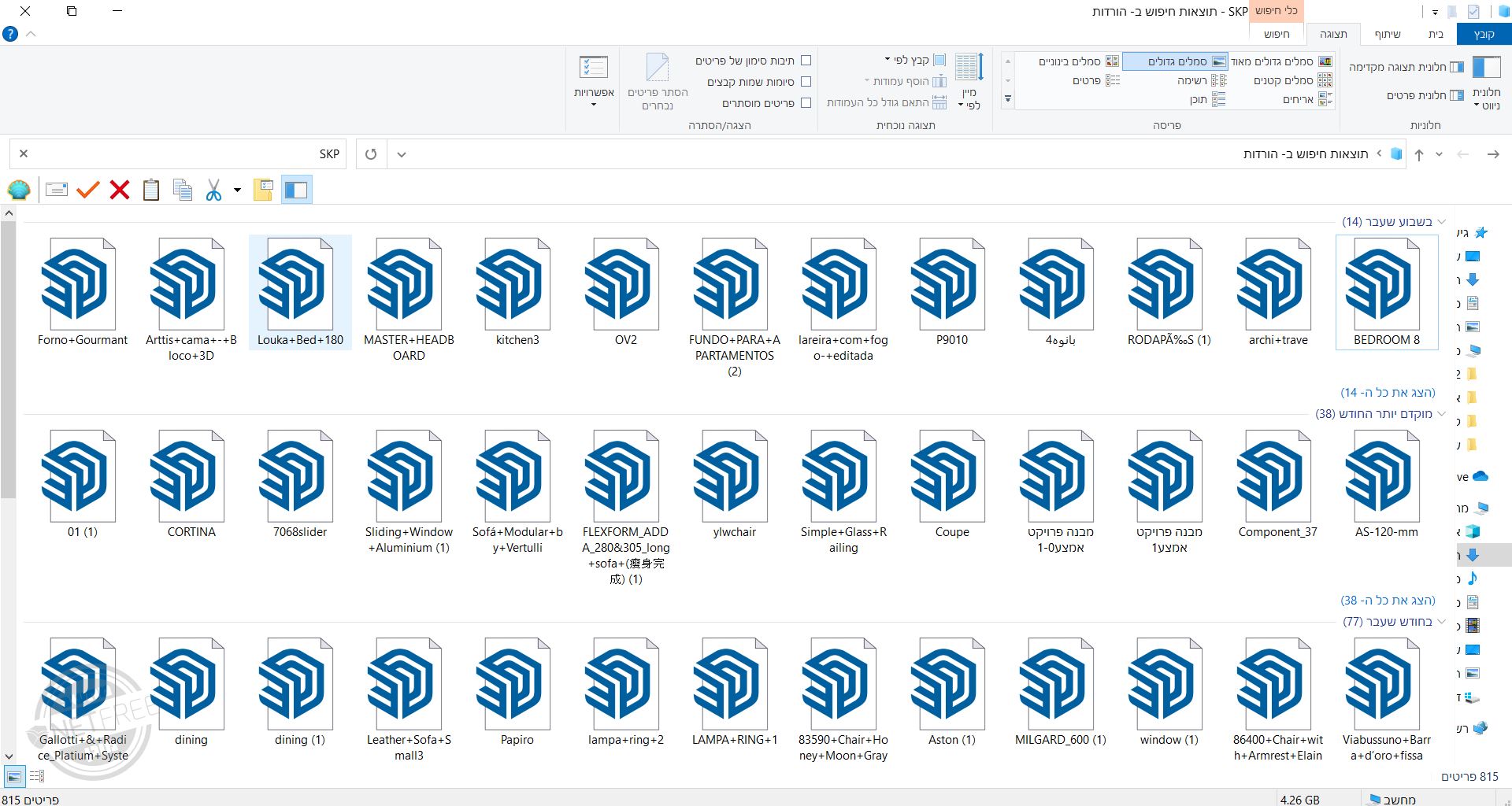1512x806 pixels.
Task: Select פרטים details layout
Action: [1096, 80]
